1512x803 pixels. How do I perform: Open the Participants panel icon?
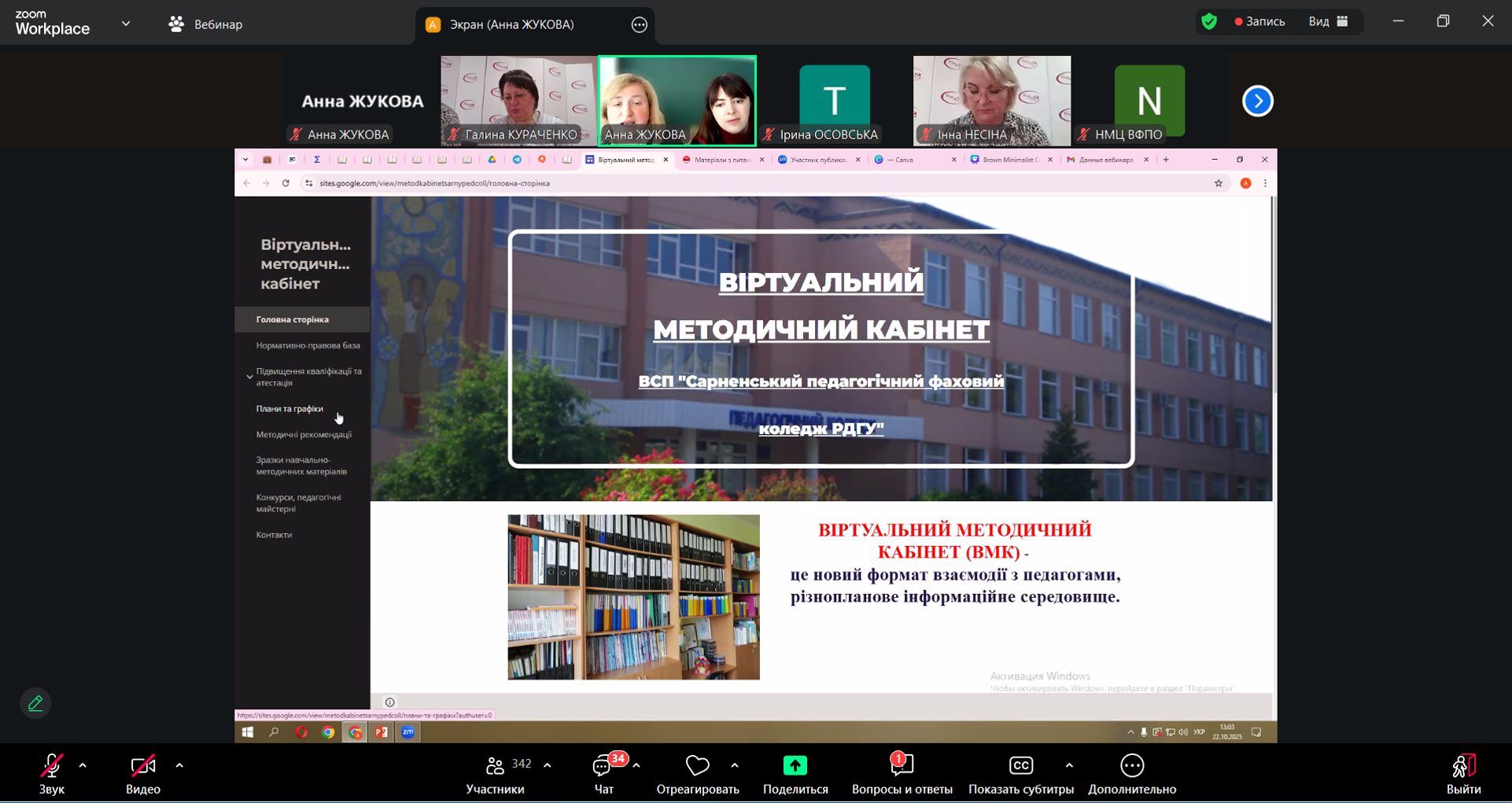495,766
